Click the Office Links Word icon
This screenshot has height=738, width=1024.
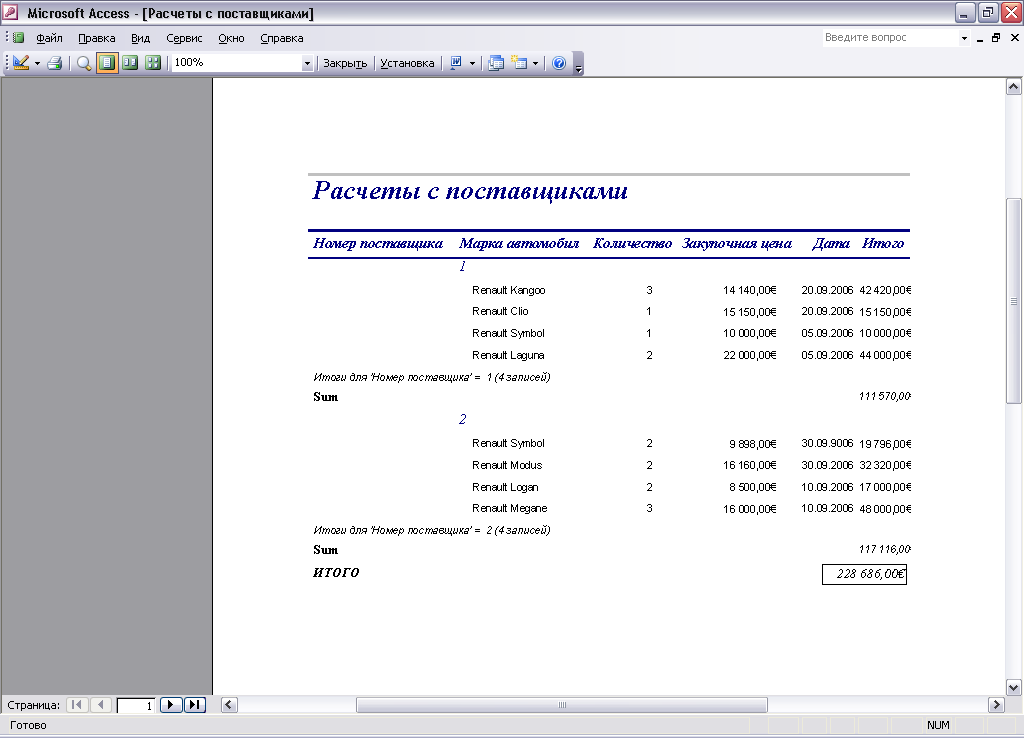(x=456, y=63)
